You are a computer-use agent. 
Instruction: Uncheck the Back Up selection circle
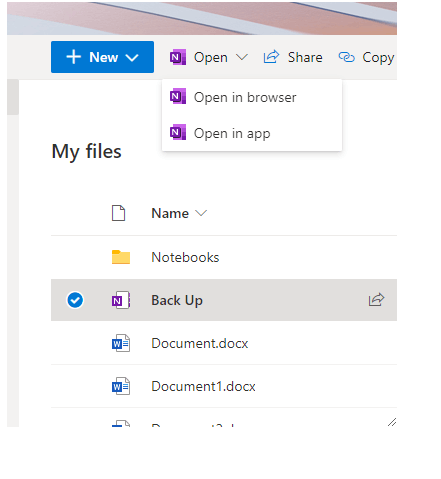tap(75, 300)
